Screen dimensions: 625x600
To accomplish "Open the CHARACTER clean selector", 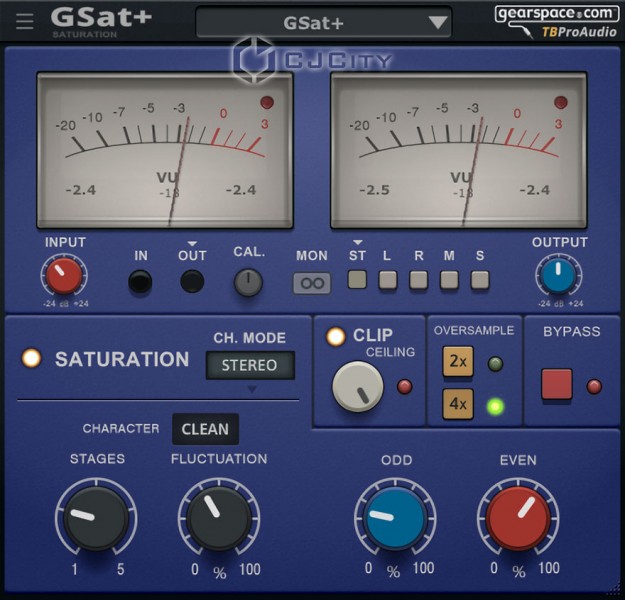I will (205, 429).
